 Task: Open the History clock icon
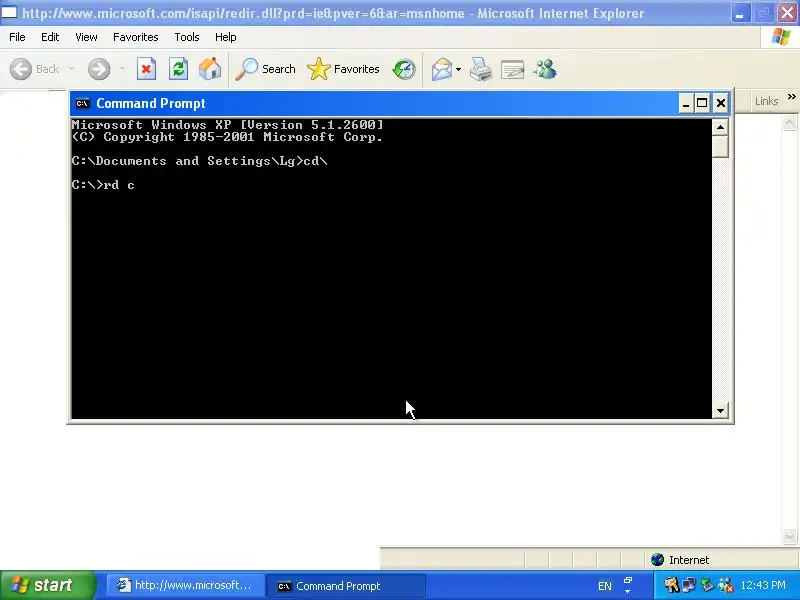(x=404, y=69)
